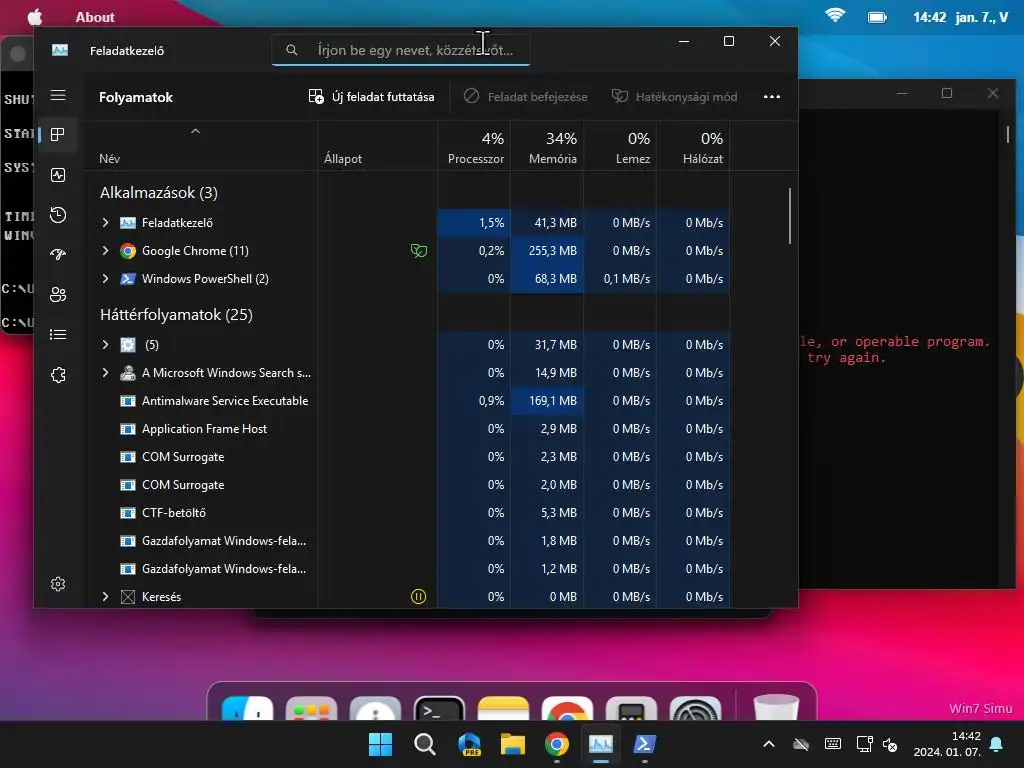Image resolution: width=1024 pixels, height=768 pixels.
Task: Click Hatékonysági mód button
Action: 675,97
